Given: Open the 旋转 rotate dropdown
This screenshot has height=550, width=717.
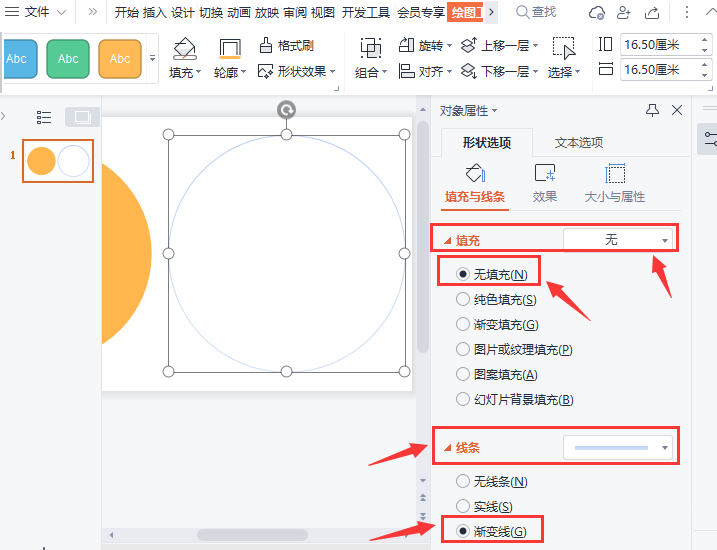Looking at the screenshot, I should tap(425, 45).
